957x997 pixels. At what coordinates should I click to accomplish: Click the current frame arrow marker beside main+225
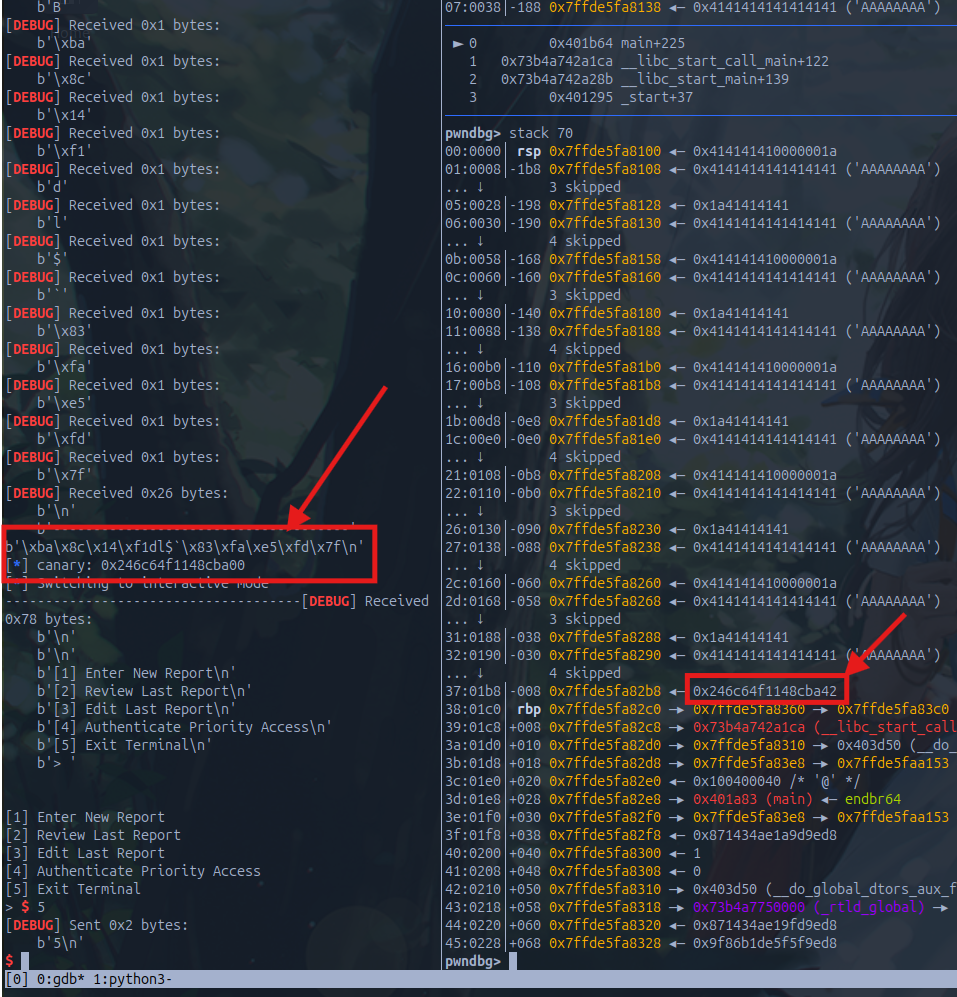tap(459, 43)
